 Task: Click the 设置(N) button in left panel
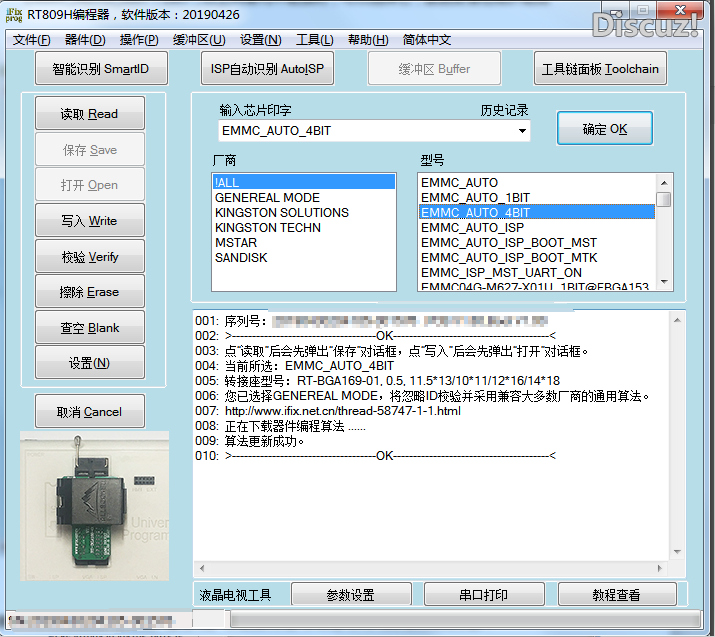(x=90, y=363)
